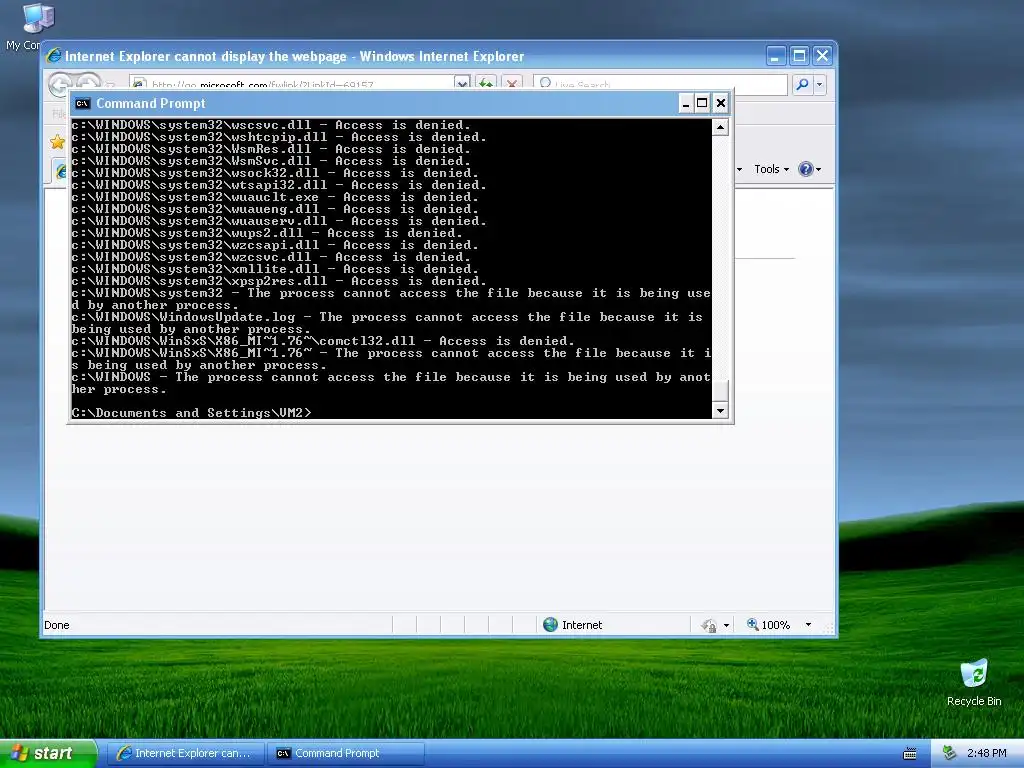Click the Favorites star icon
The width and height of the screenshot is (1024, 768).
click(57, 142)
